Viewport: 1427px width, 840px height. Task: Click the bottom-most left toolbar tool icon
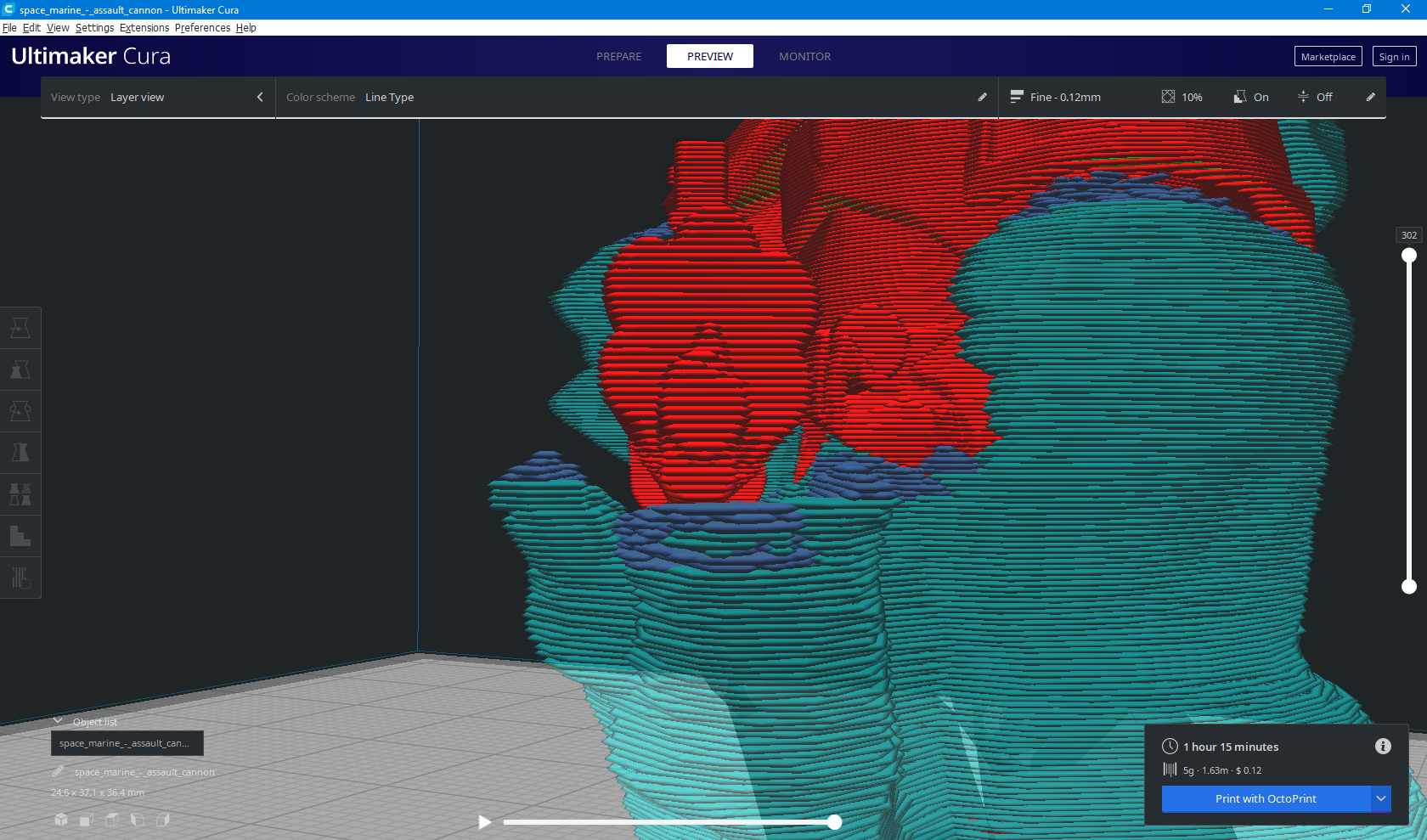coord(20,578)
